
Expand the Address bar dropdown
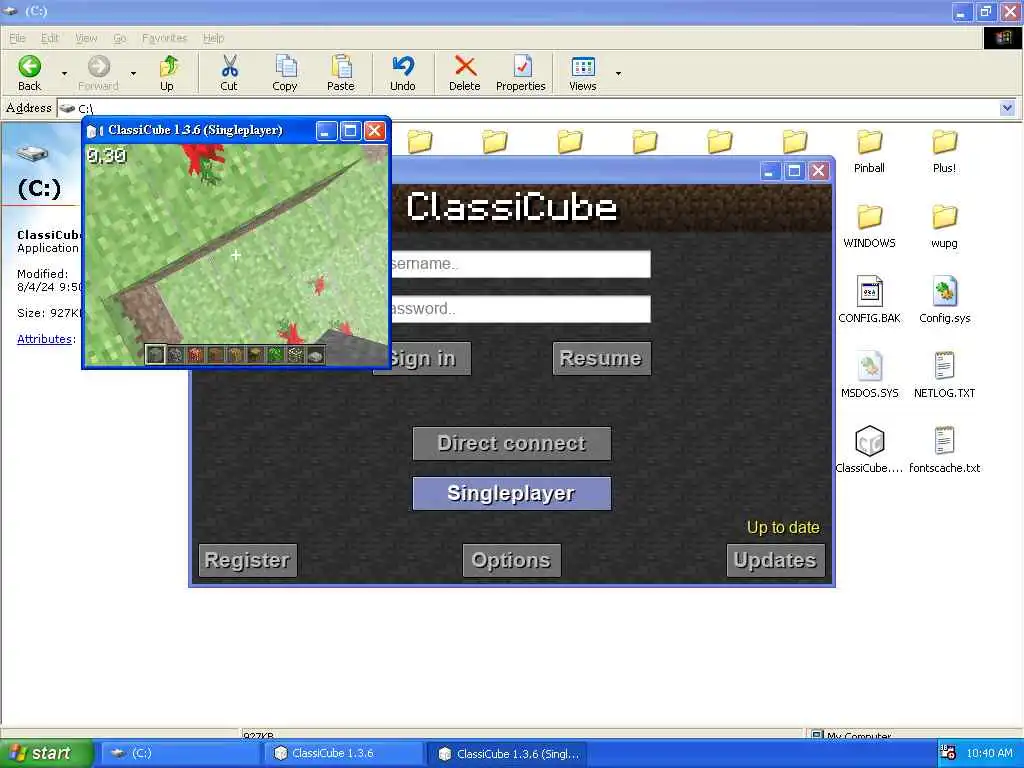[x=1007, y=108]
